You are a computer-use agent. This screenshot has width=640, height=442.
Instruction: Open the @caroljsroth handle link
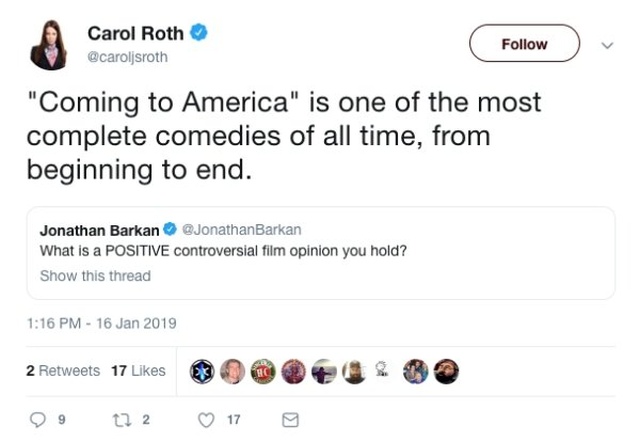pyautogui.click(x=128, y=57)
